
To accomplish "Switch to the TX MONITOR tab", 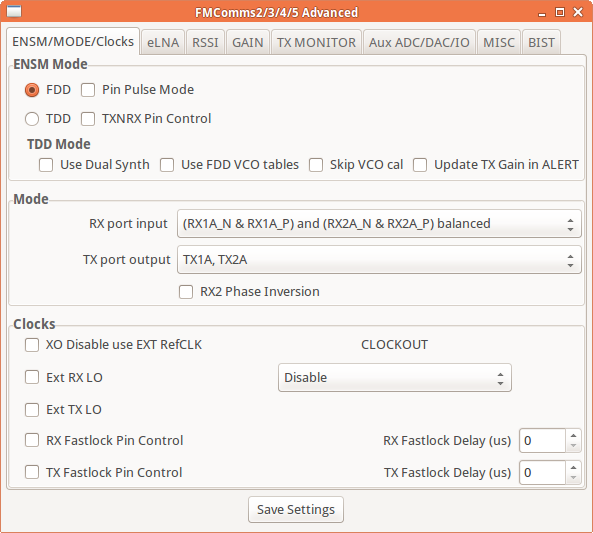I will pyautogui.click(x=316, y=42).
